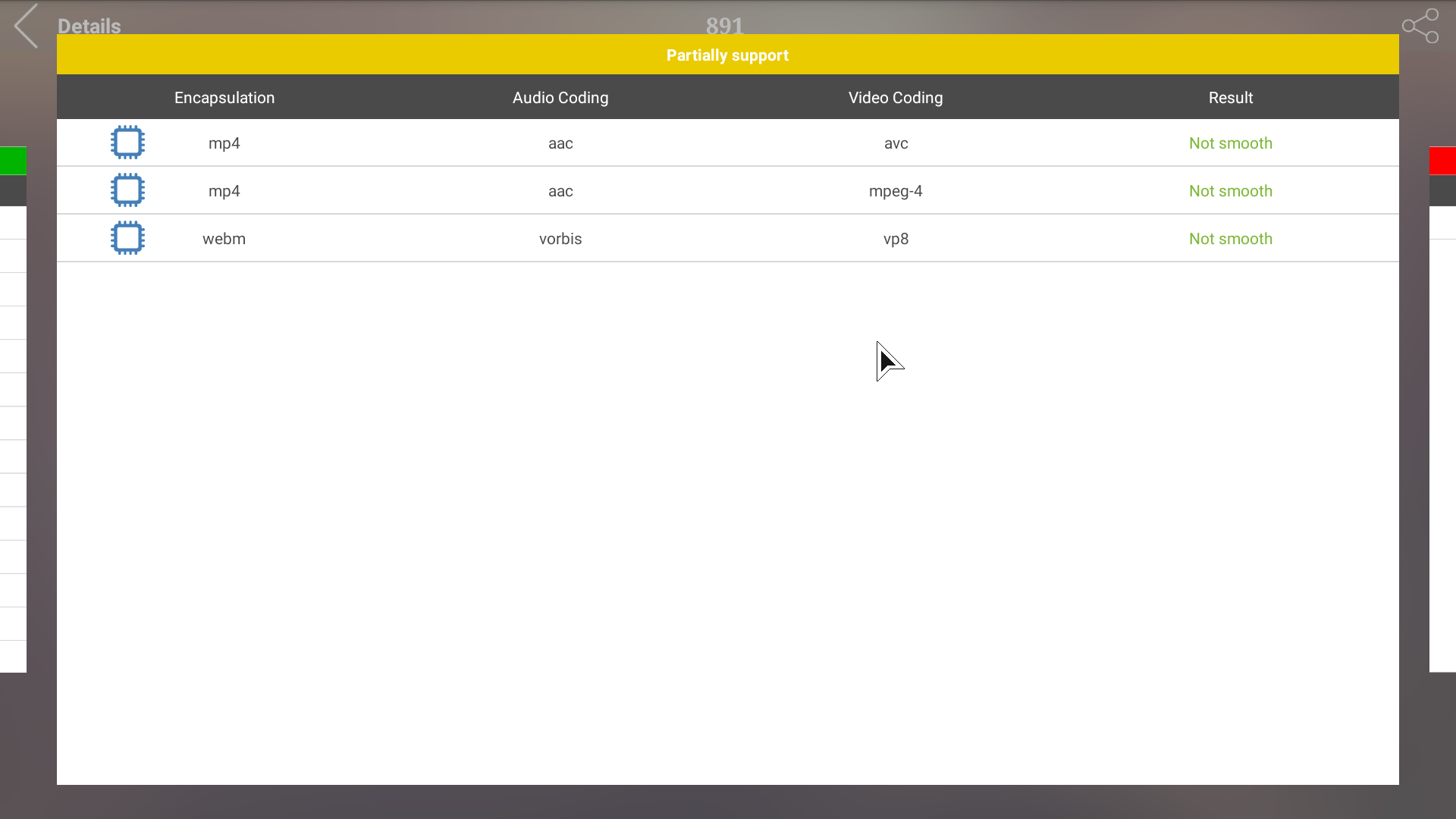Click Not smooth result for avc
Viewport: 1456px width, 819px height.
pos(1230,143)
